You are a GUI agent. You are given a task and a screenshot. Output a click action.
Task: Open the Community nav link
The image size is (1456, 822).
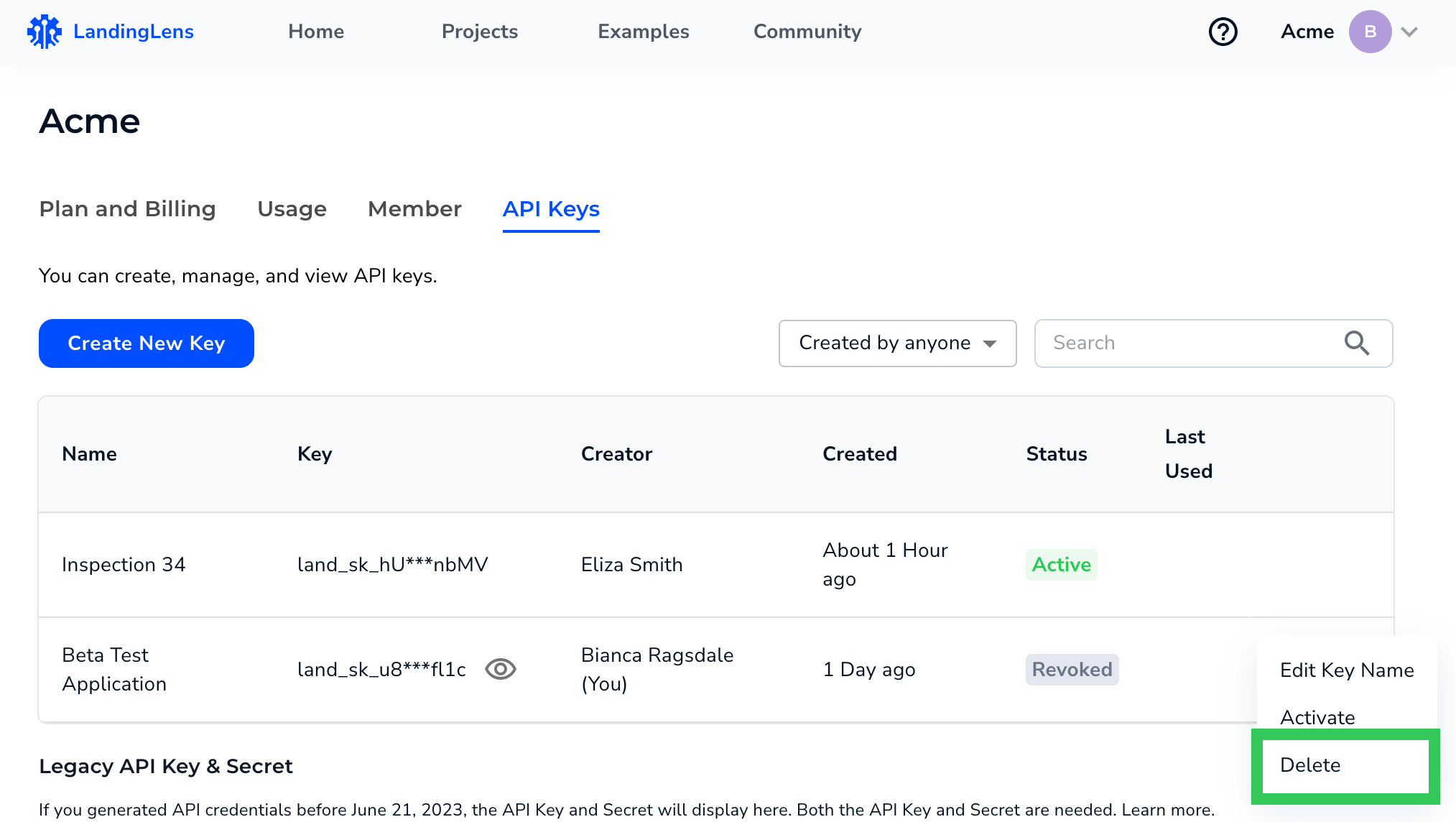coord(807,32)
